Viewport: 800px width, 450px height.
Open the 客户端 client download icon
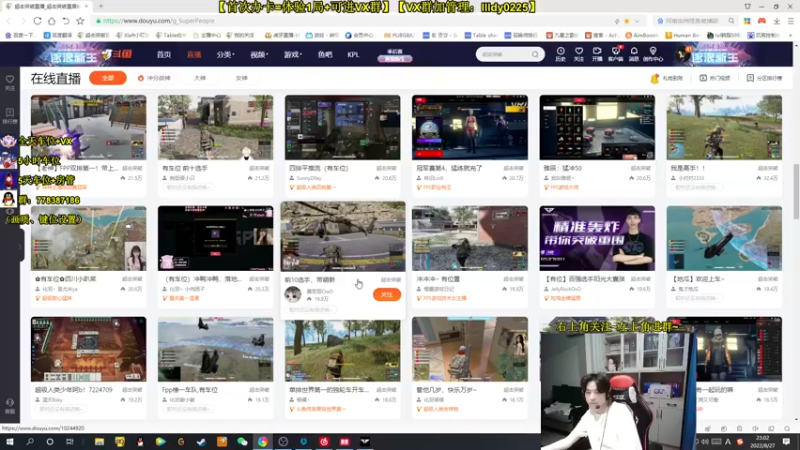point(615,54)
